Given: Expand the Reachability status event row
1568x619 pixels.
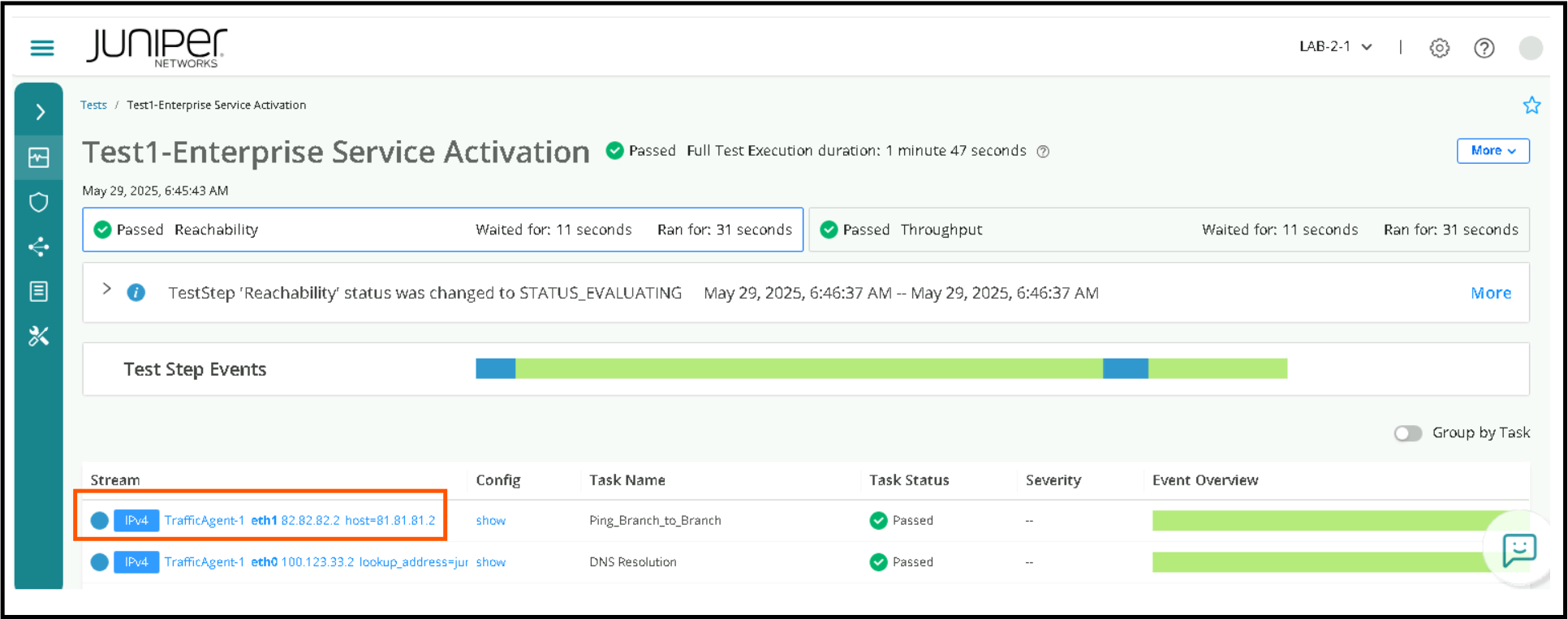Looking at the screenshot, I should click(x=106, y=290).
